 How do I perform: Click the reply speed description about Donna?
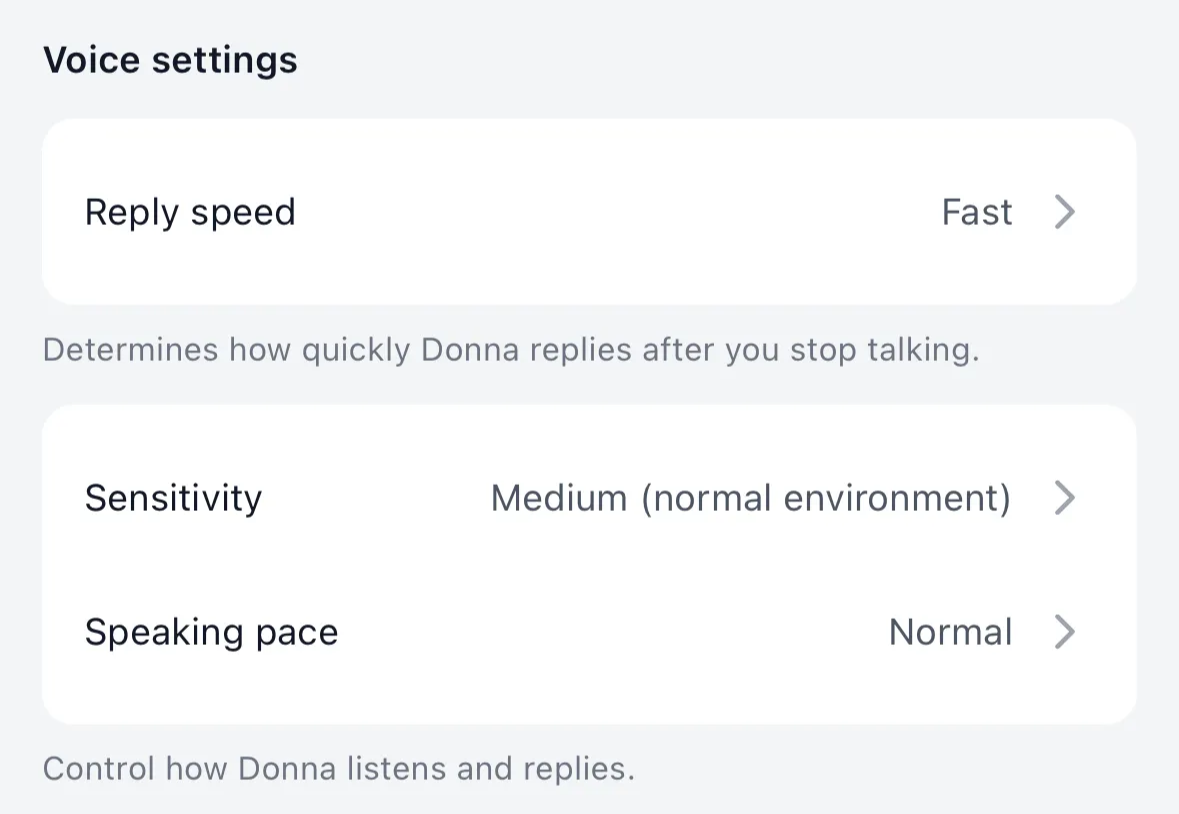(510, 351)
